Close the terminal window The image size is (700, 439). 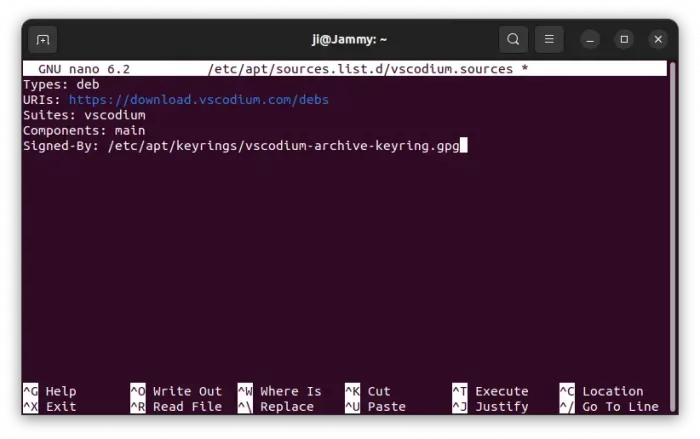point(657,40)
